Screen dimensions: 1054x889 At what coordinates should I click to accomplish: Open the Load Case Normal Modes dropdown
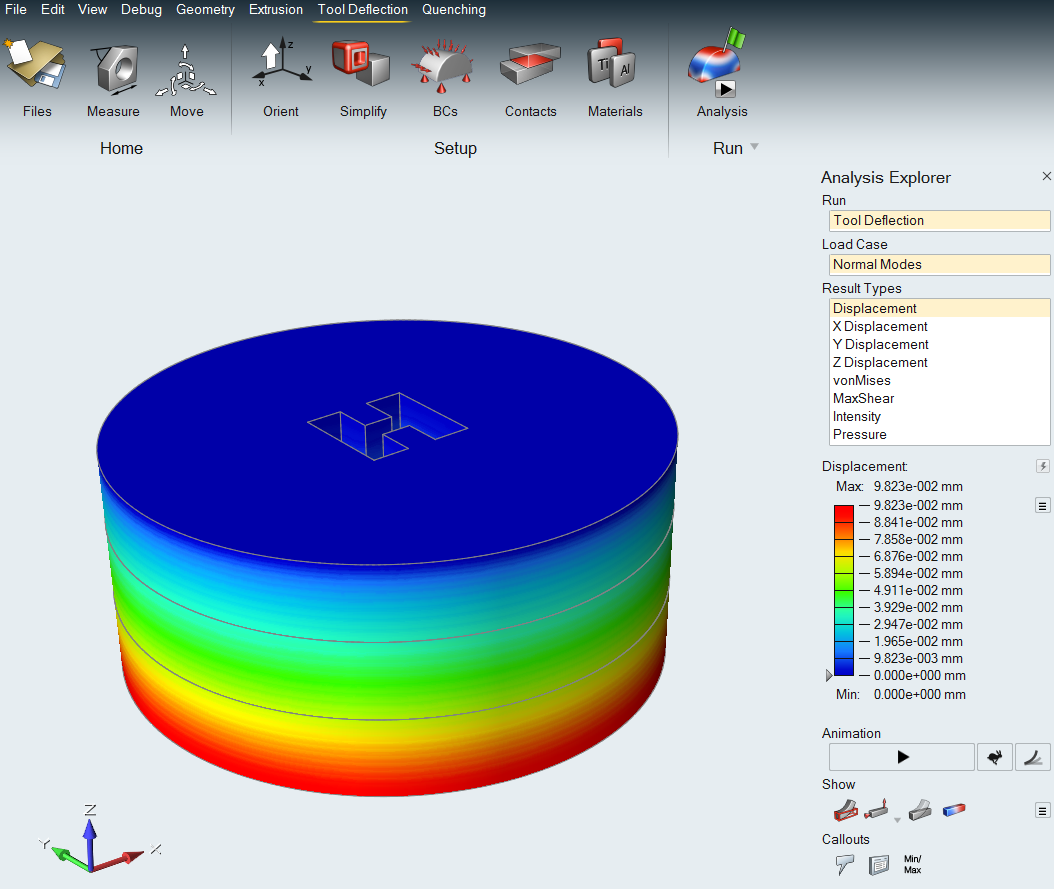(x=939, y=265)
